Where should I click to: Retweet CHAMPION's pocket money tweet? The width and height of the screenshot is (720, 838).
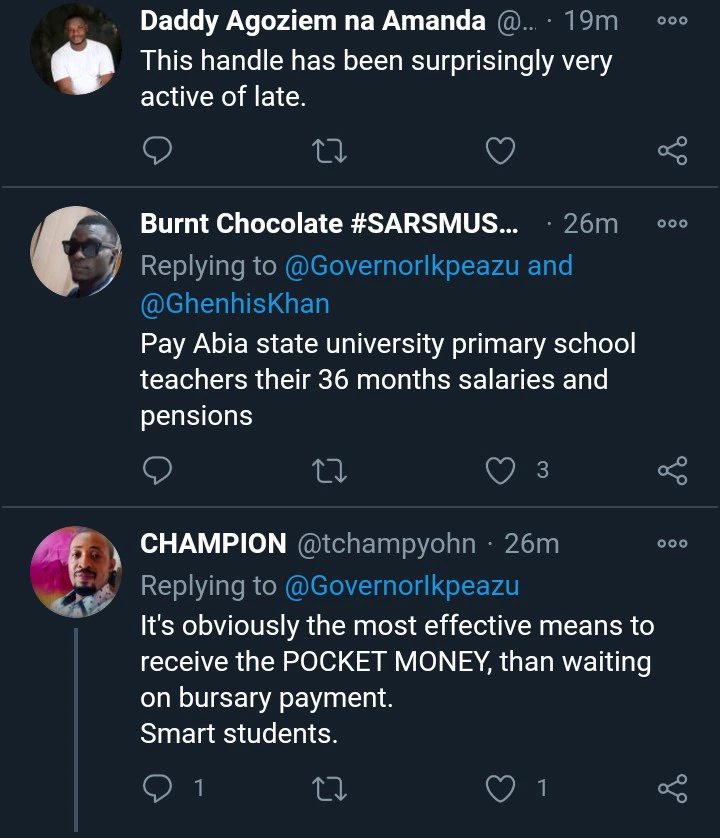point(329,789)
